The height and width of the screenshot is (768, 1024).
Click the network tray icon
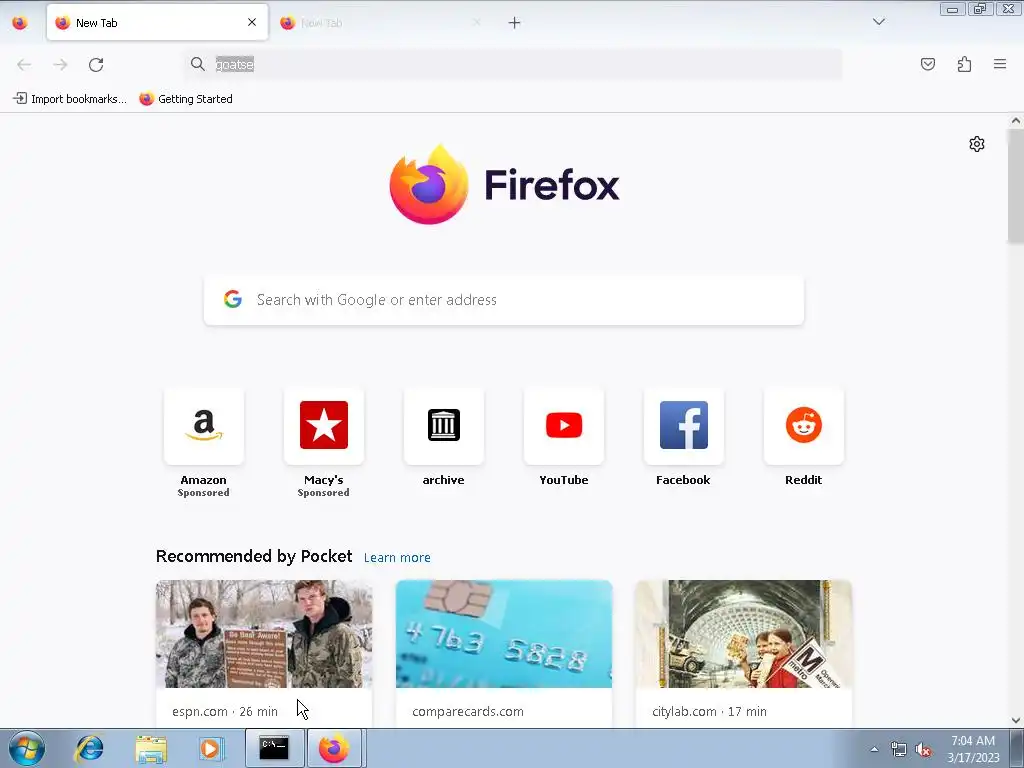(x=899, y=749)
